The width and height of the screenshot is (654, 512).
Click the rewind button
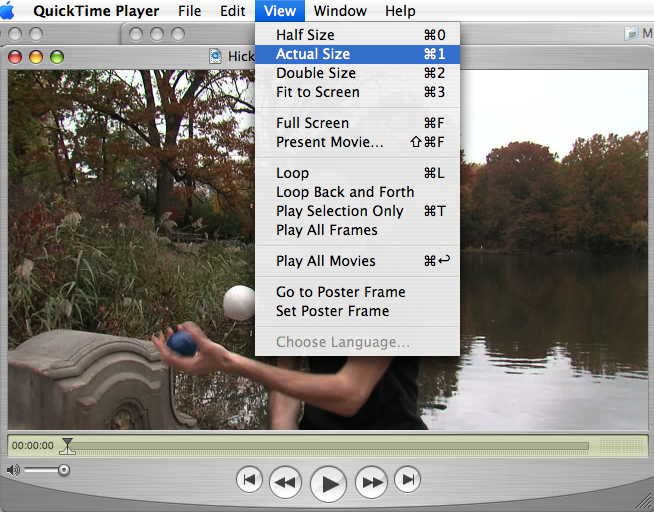pyautogui.click(x=285, y=482)
